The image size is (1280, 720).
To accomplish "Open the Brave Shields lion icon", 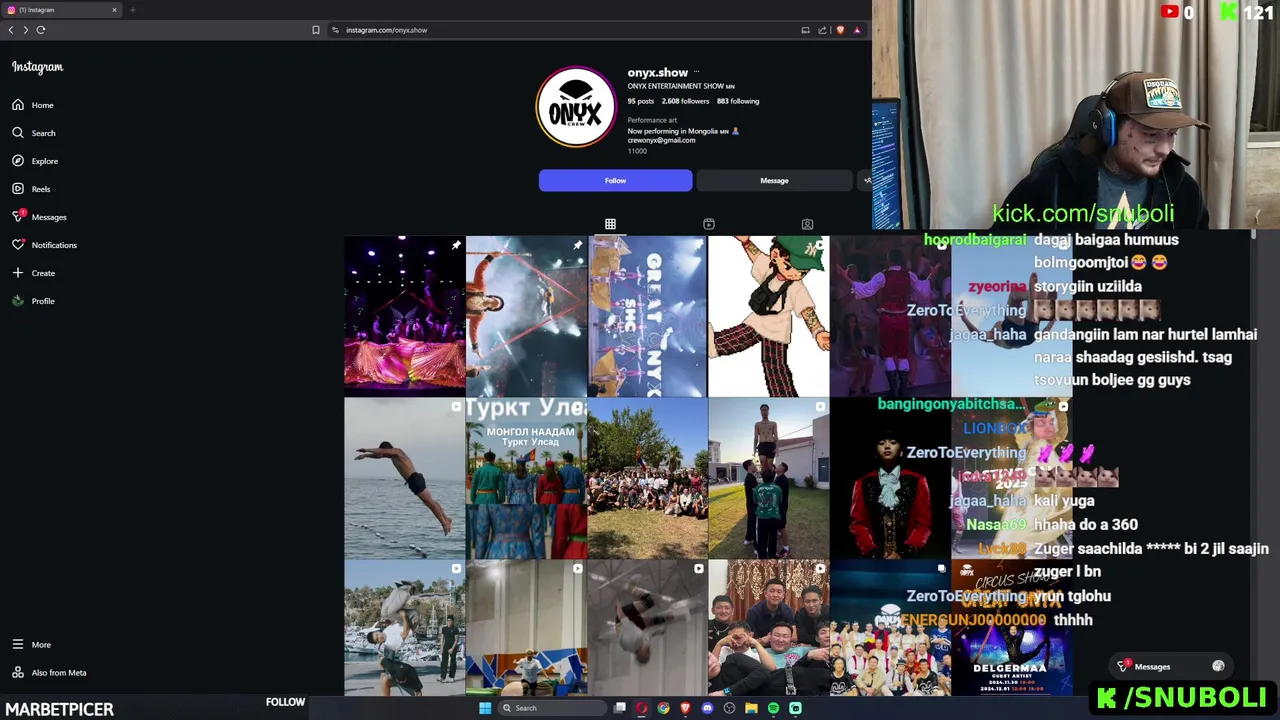I will [840, 30].
